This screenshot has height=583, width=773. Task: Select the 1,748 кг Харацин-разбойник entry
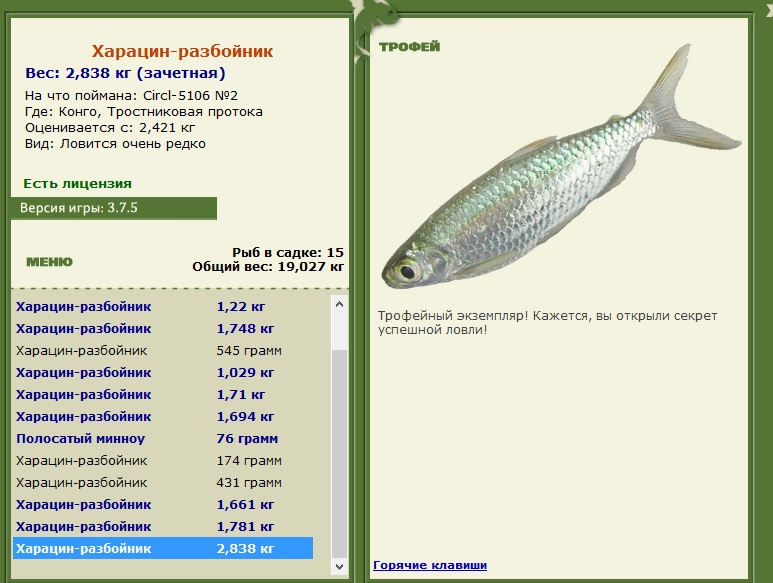click(163, 329)
